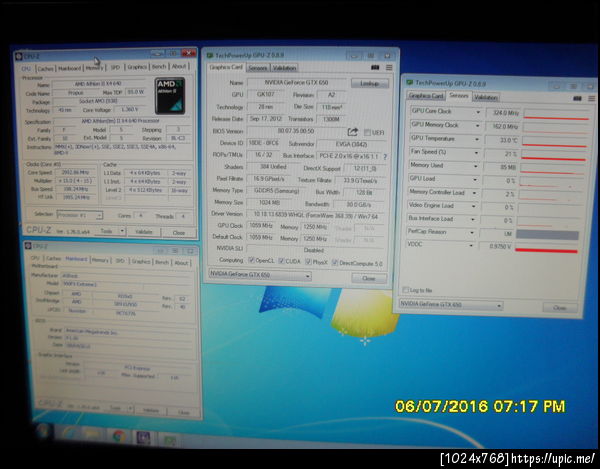Open the Memory Used sensor dropdown

click(476, 166)
